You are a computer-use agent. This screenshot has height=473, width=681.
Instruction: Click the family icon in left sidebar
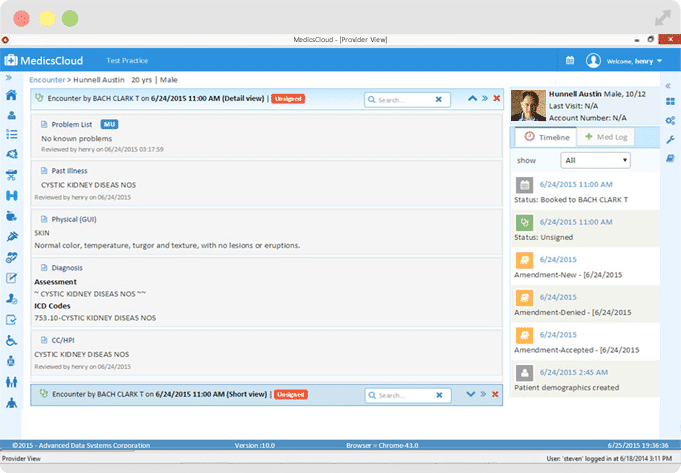(12, 382)
